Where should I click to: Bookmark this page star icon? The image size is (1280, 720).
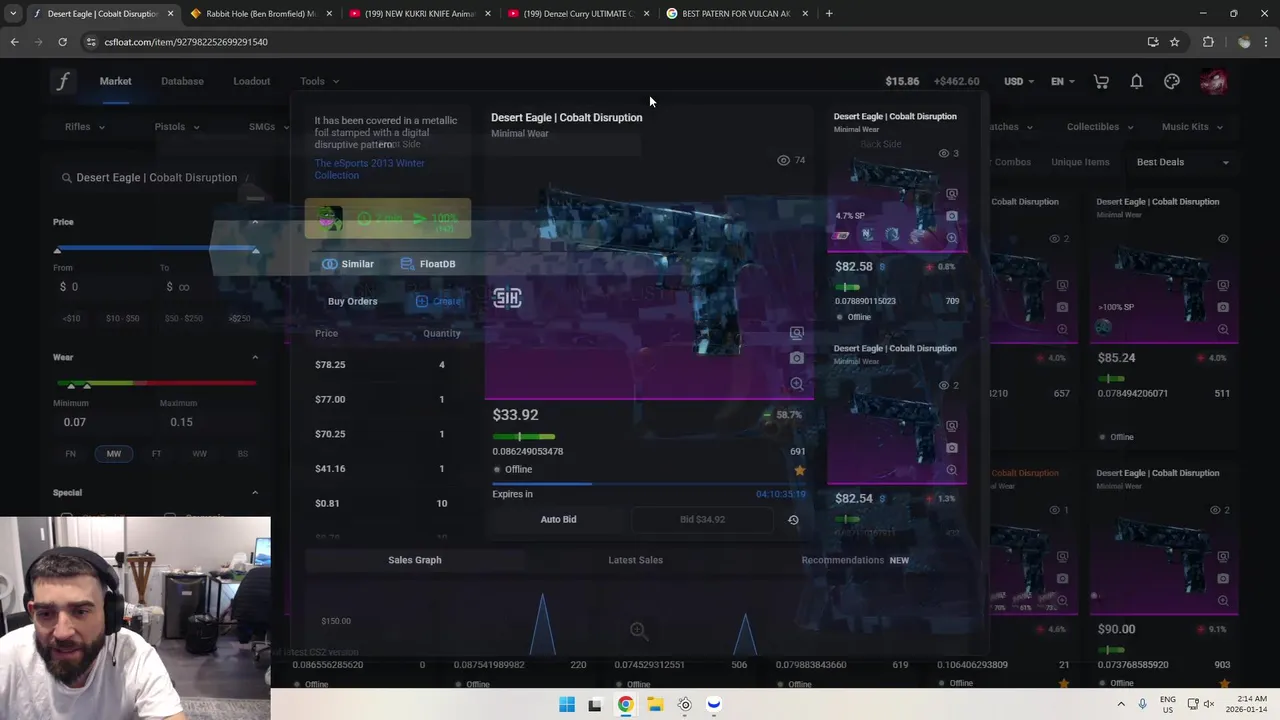1175,42
